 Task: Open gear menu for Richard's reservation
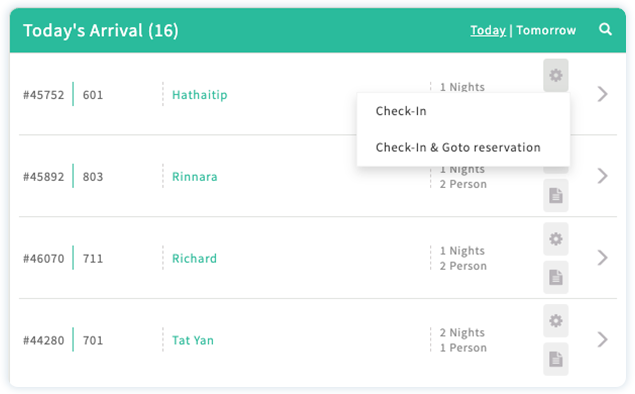point(556,239)
